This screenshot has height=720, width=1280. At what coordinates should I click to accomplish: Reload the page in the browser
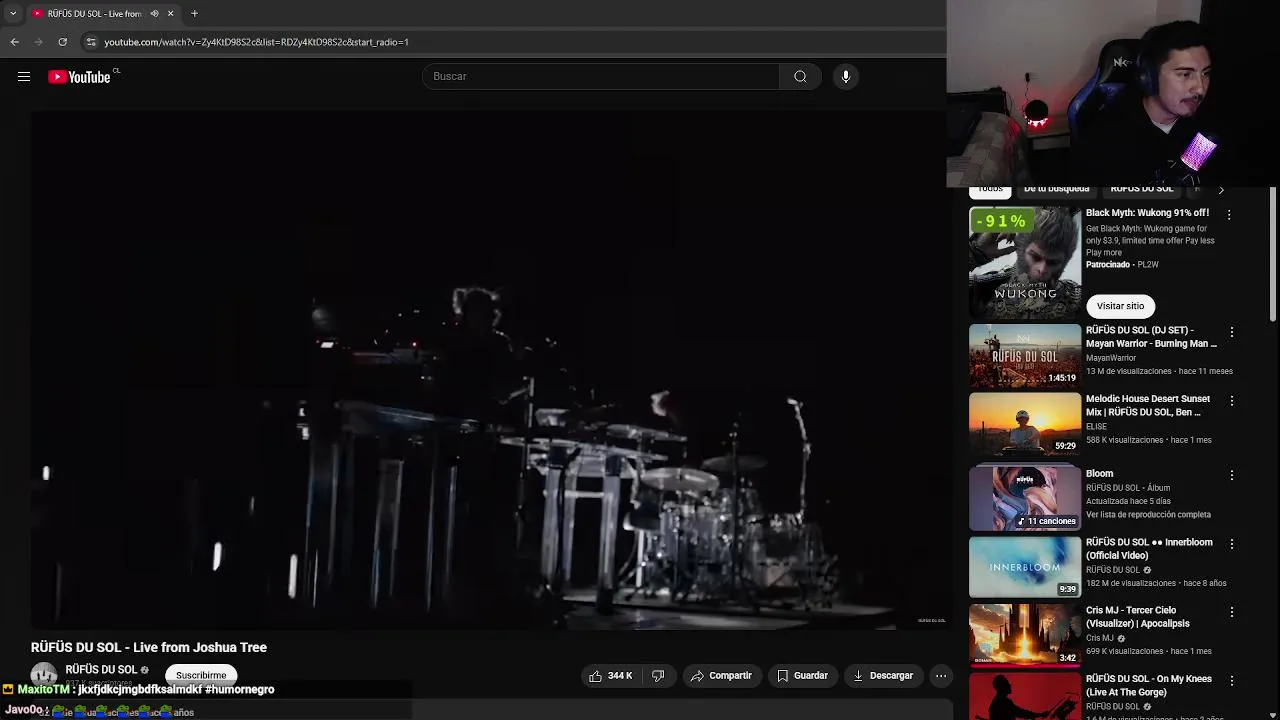tap(62, 42)
